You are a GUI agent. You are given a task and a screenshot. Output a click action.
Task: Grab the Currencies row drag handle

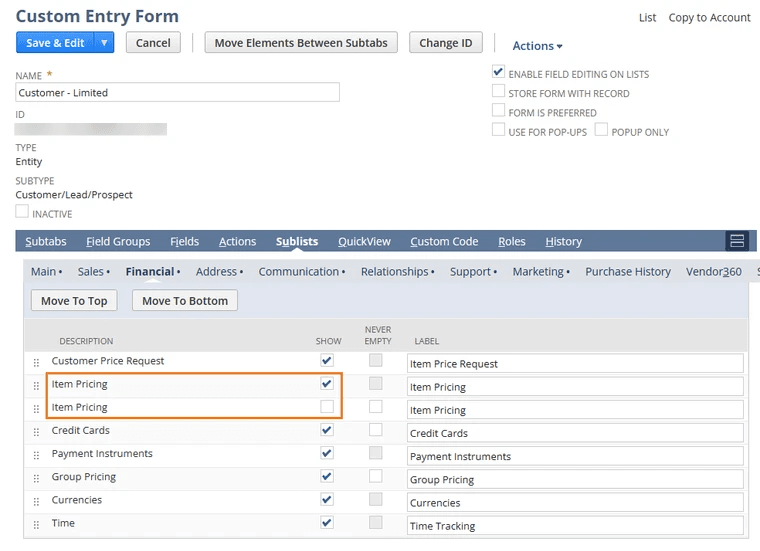tap(36, 502)
